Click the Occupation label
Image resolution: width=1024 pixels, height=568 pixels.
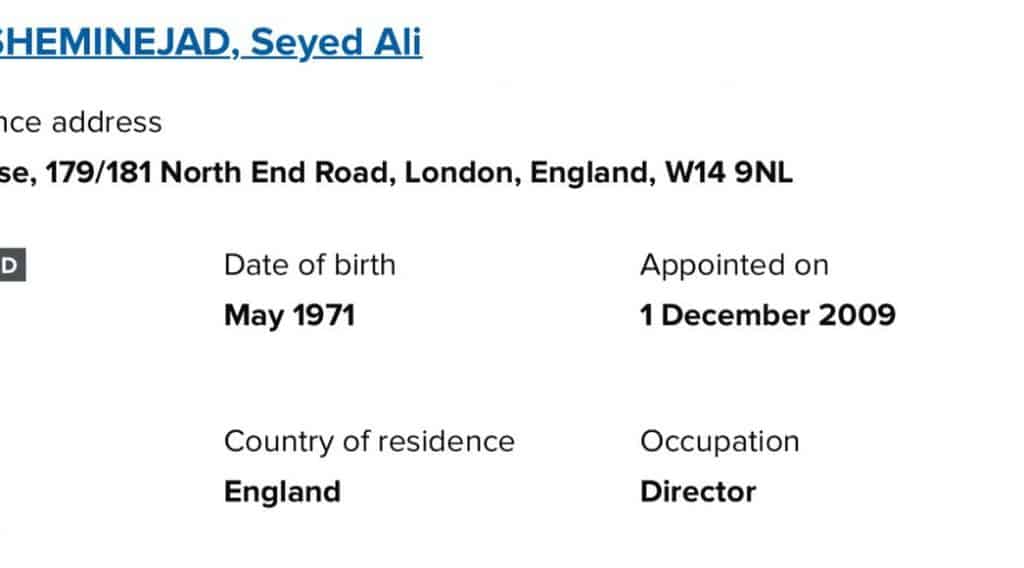[719, 441]
